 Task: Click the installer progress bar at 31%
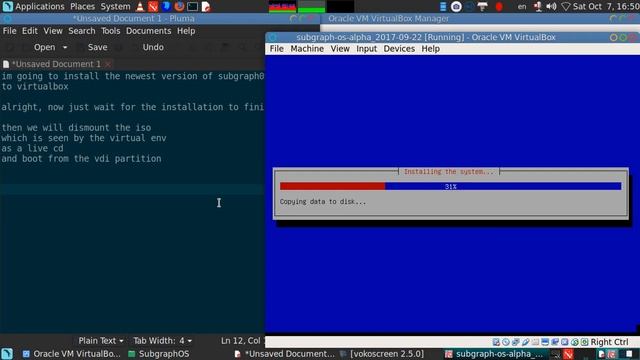(451, 187)
